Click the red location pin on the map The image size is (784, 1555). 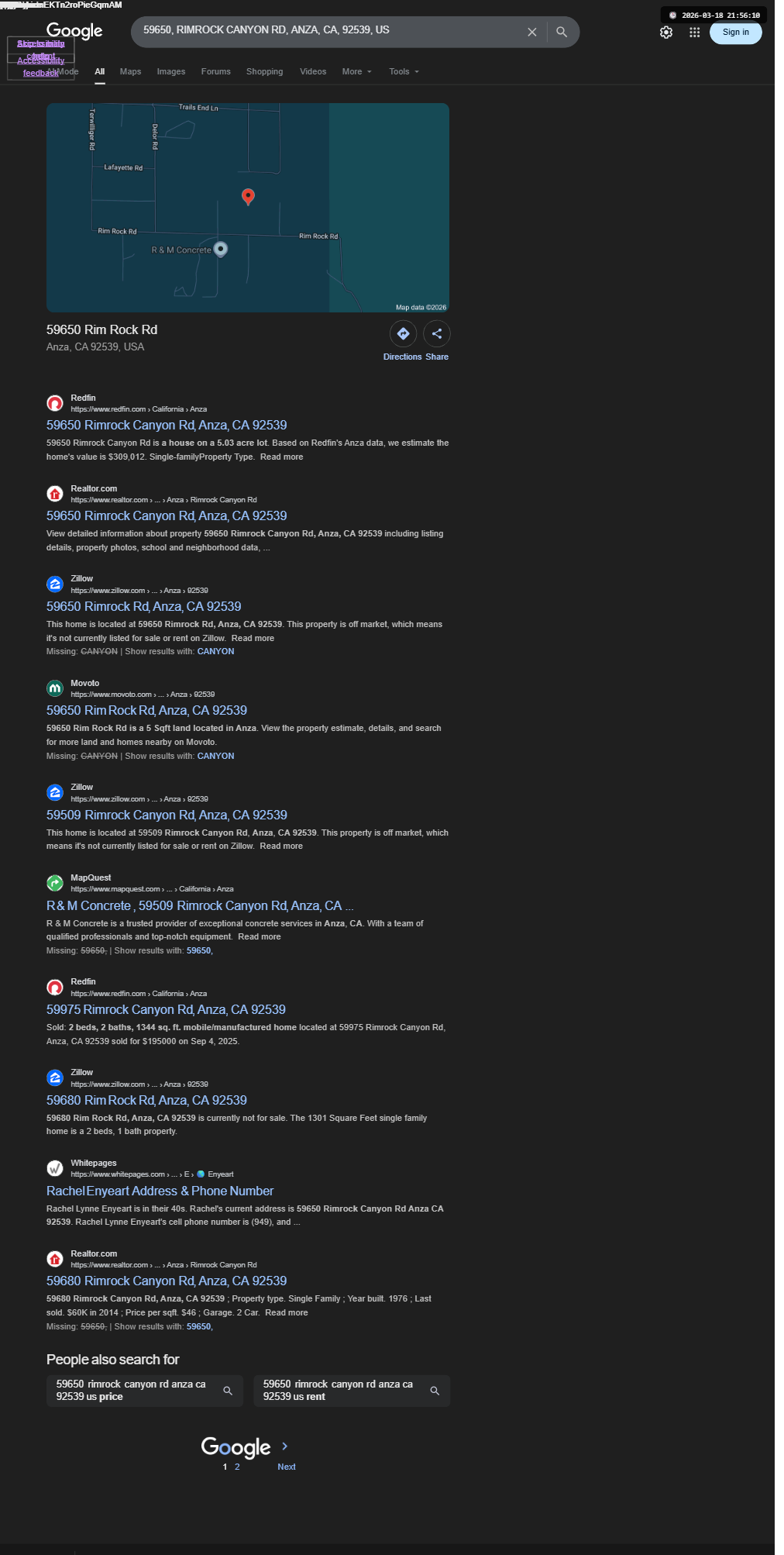(248, 196)
